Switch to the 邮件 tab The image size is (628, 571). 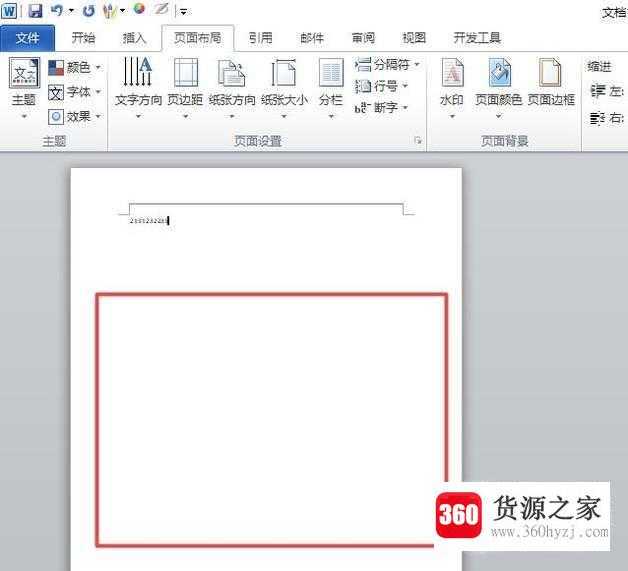(x=312, y=38)
